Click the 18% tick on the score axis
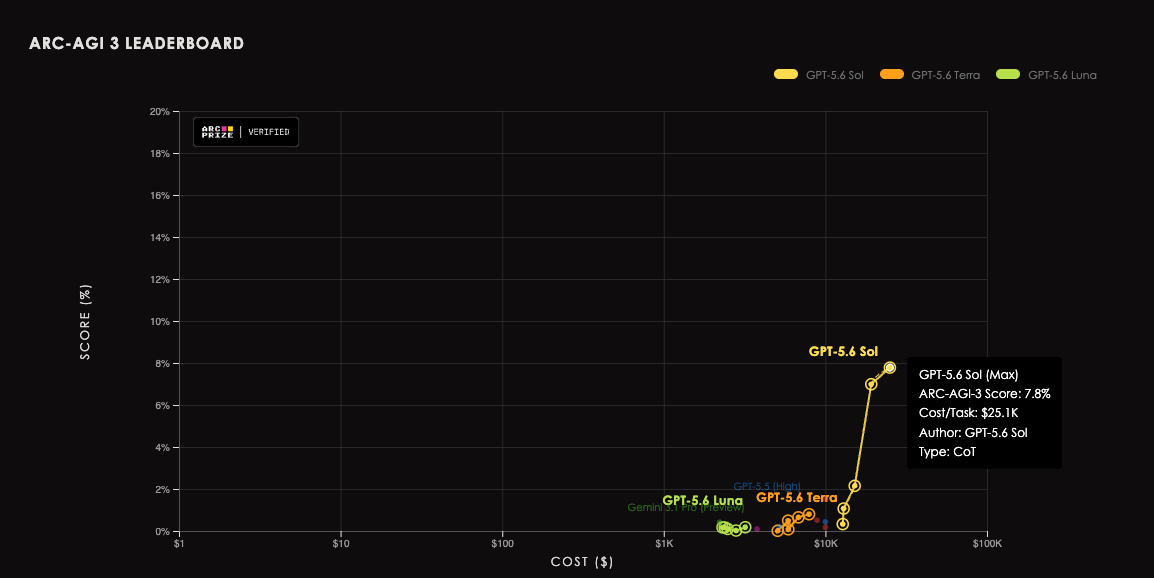The height and width of the screenshot is (578, 1154). coord(160,154)
